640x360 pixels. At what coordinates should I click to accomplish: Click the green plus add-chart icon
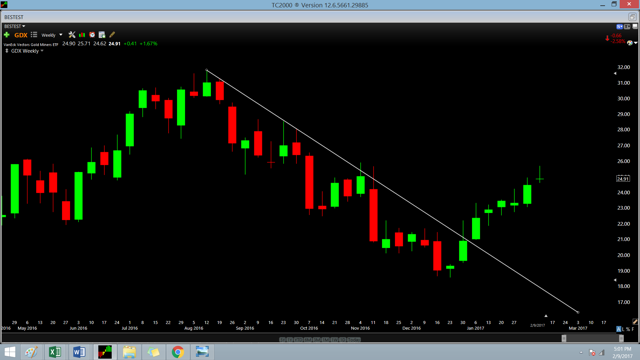[7, 35]
